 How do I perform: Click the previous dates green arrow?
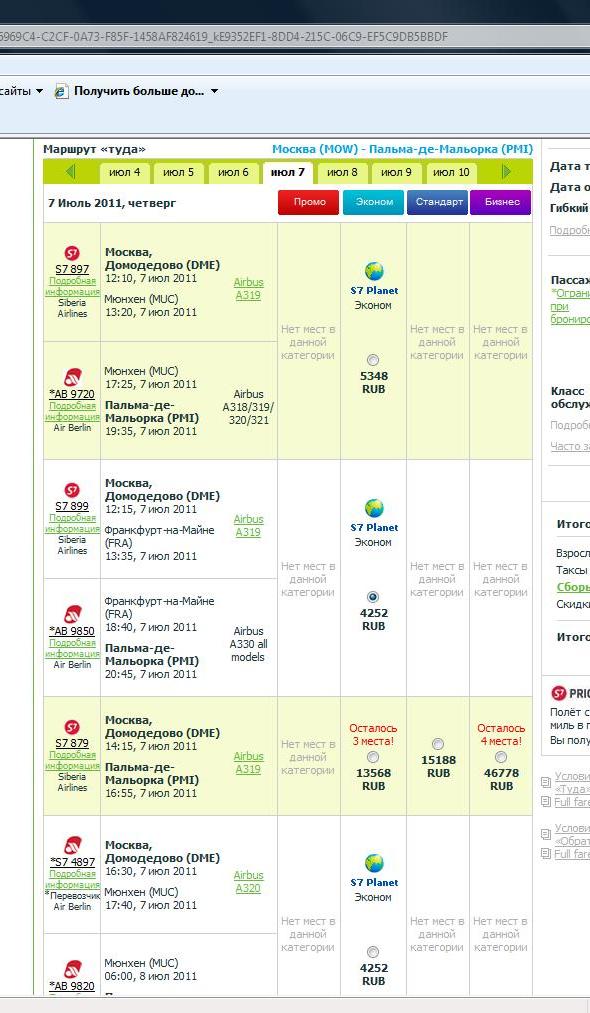[x=70, y=171]
